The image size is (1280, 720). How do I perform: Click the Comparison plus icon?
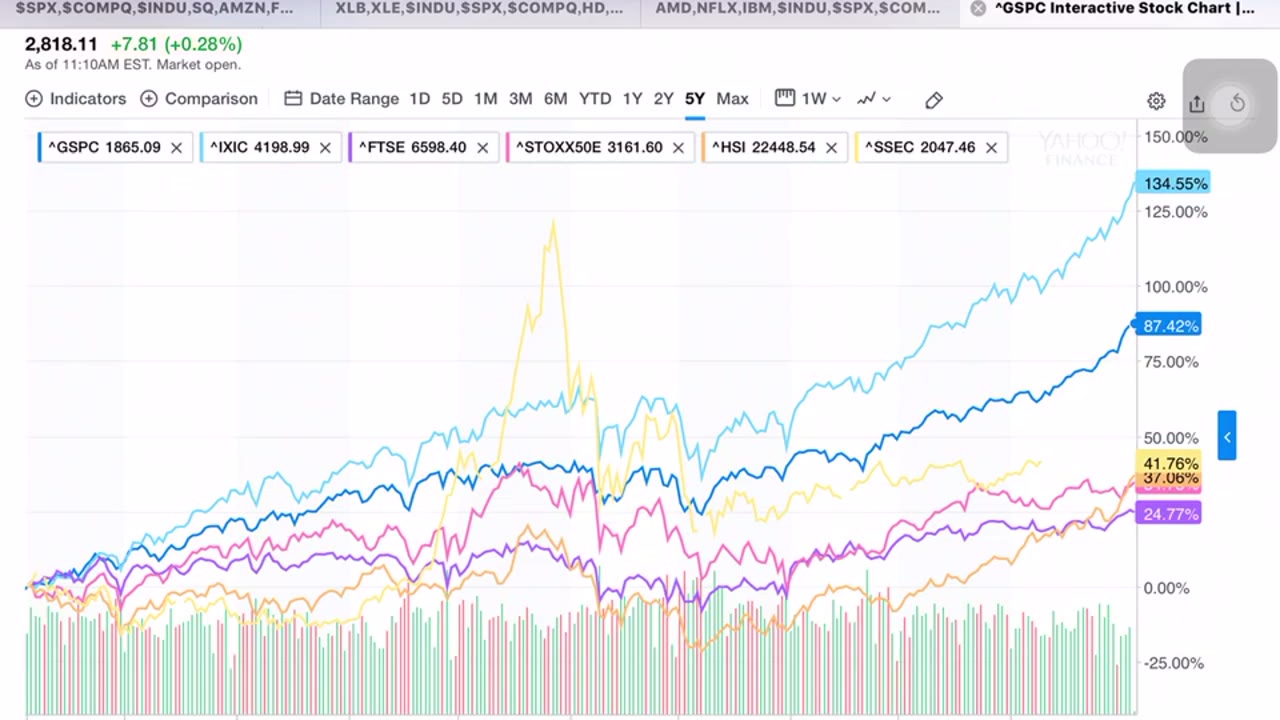pyautogui.click(x=149, y=99)
